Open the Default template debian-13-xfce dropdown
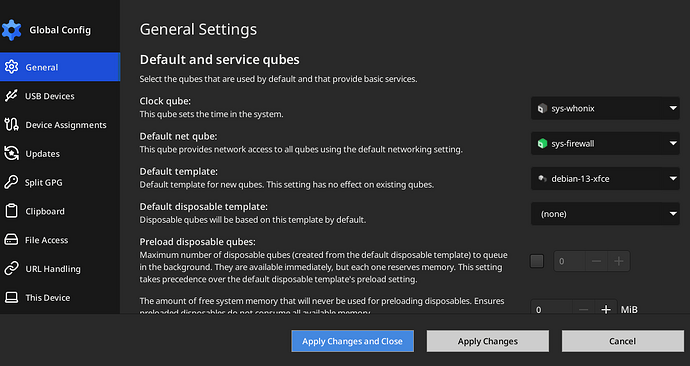The image size is (690, 366). [605, 179]
